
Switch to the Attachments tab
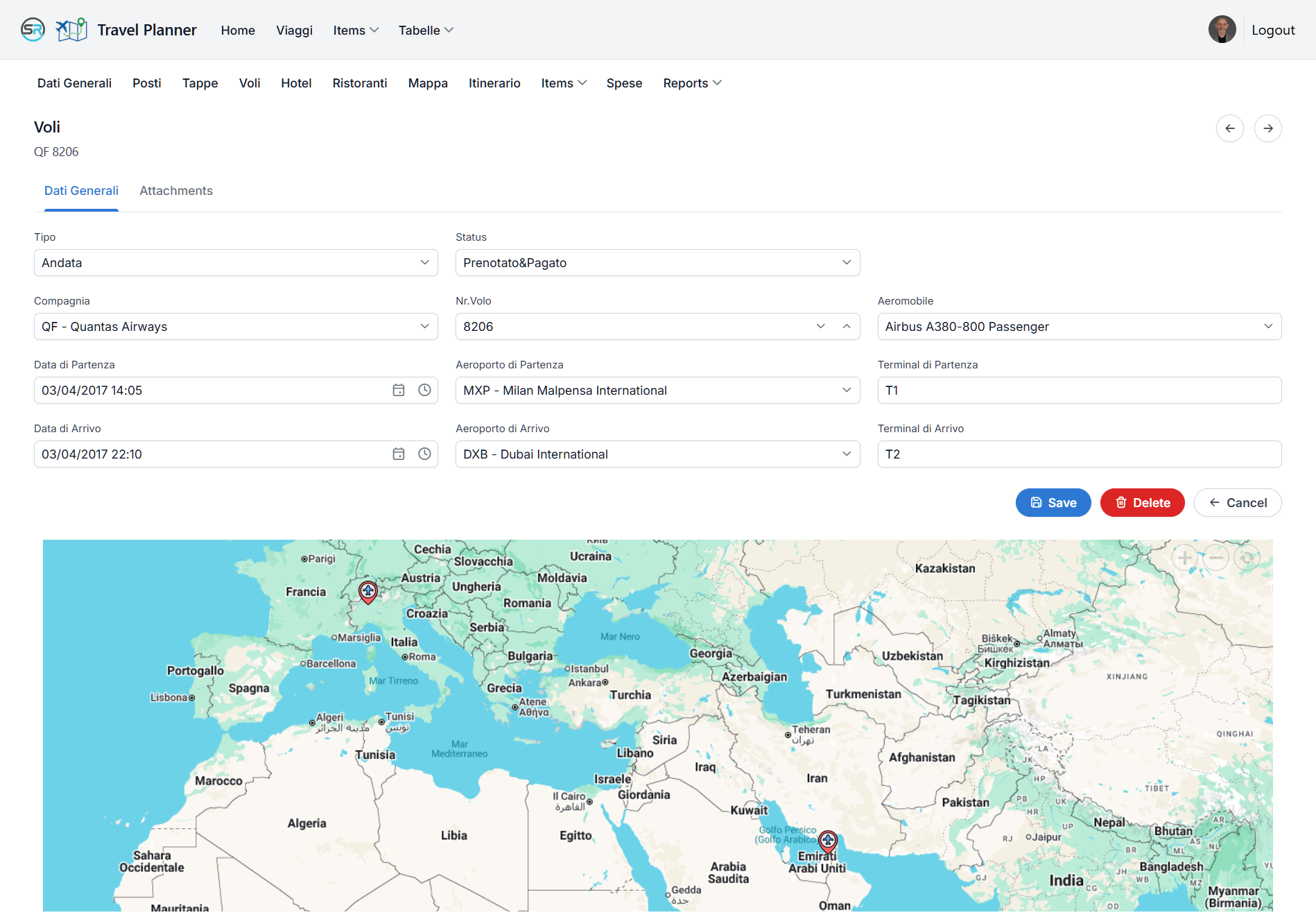(x=176, y=191)
